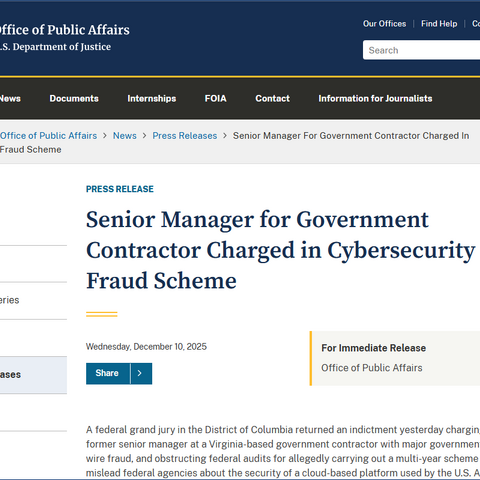Open Information for Journalists
This screenshot has height=480, width=480.
pyautogui.click(x=375, y=98)
